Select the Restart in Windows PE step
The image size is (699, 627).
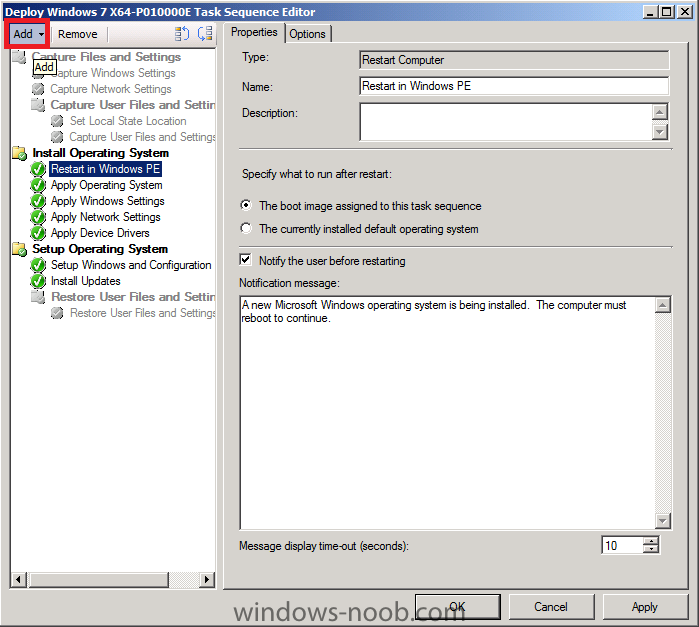105,169
